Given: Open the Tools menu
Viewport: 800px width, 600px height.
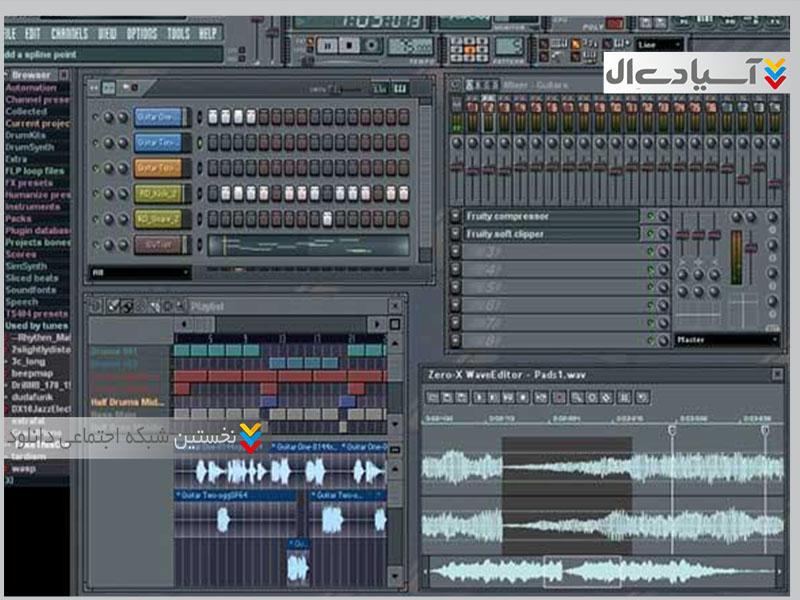Looking at the screenshot, I should pos(177,33).
